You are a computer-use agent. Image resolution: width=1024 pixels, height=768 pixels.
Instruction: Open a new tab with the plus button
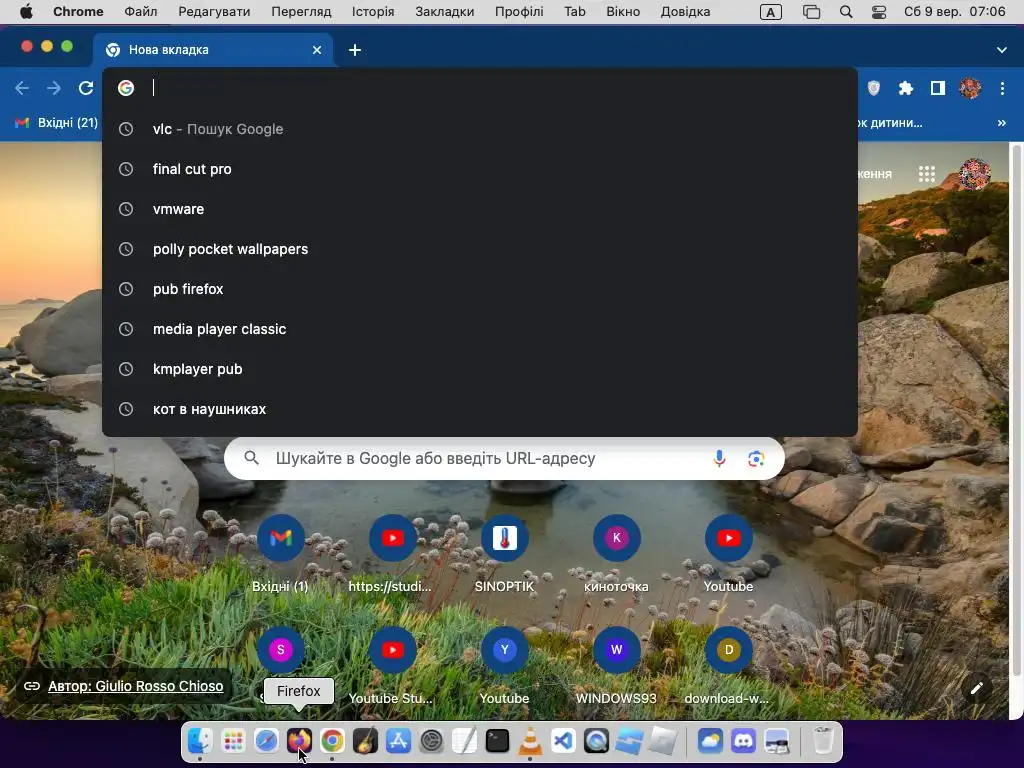(x=355, y=50)
